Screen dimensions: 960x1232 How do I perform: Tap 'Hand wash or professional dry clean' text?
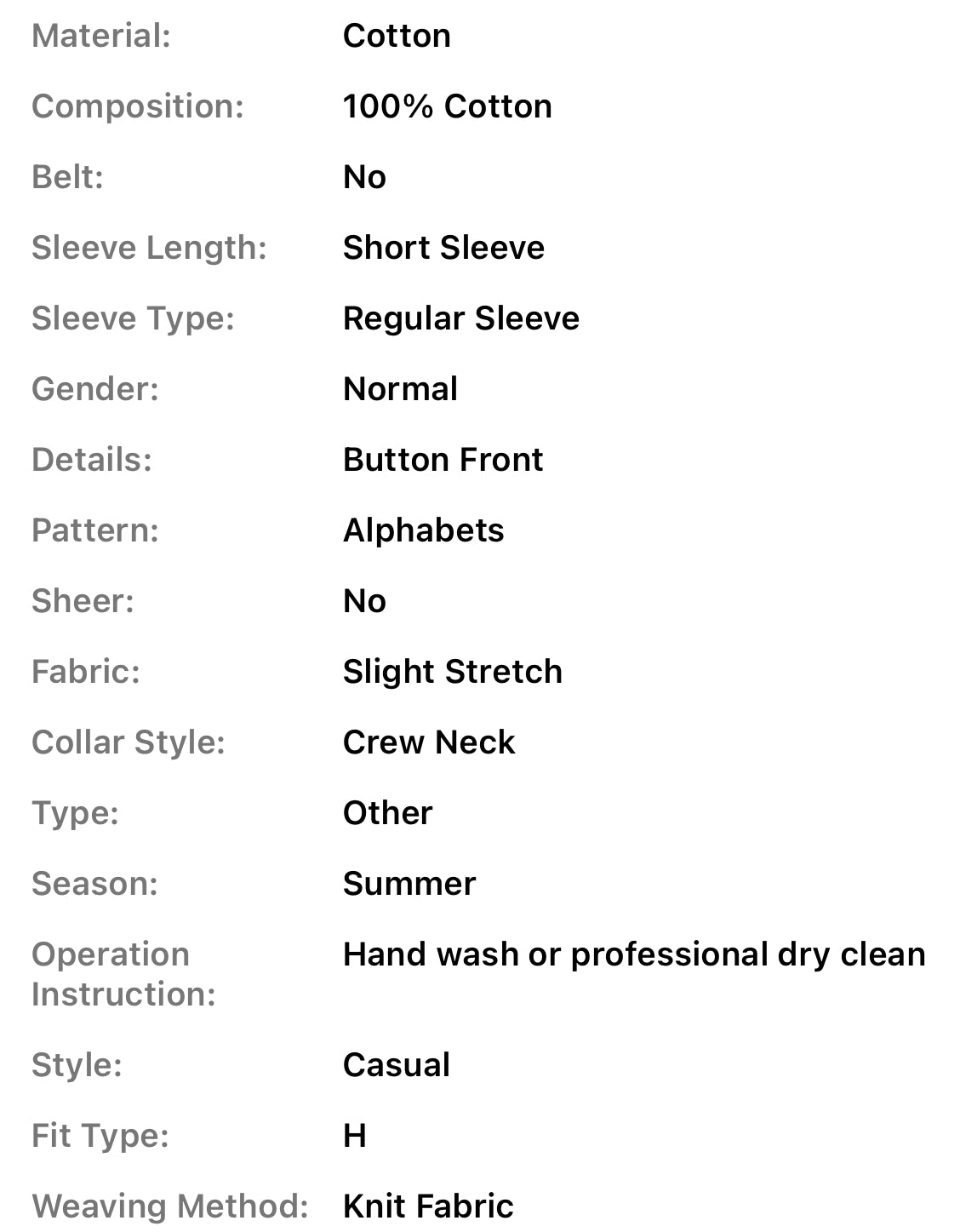[633, 954]
